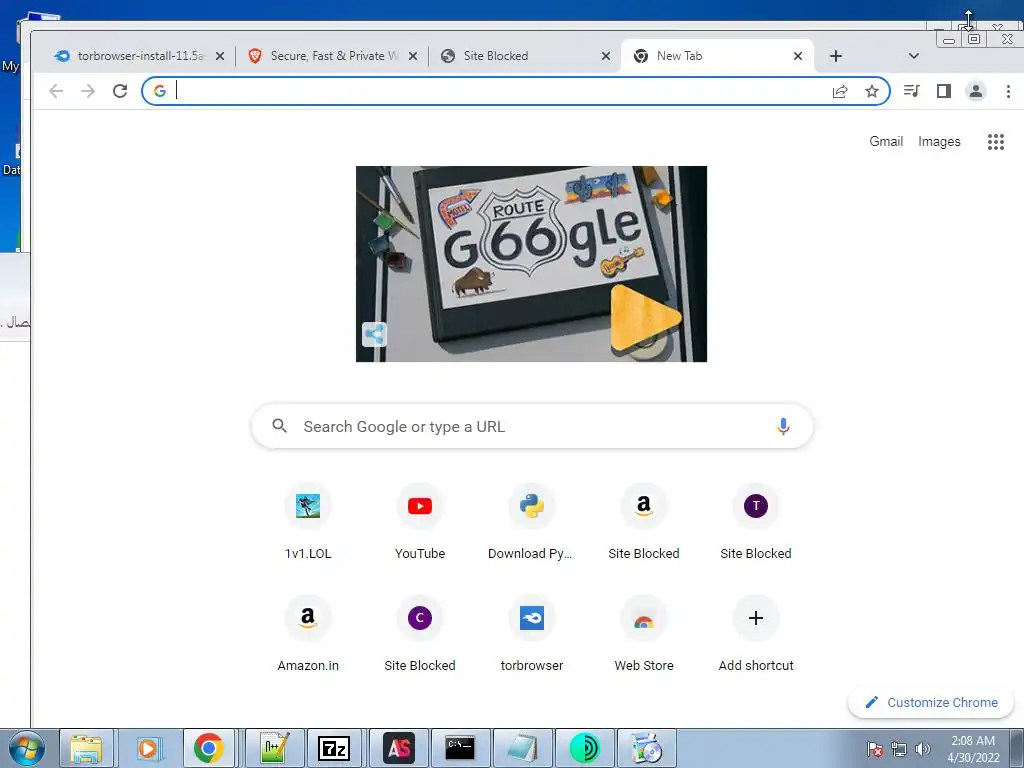Close the Secure, Fast & Private tab
Screen dimensions: 1024x768
click(413, 56)
